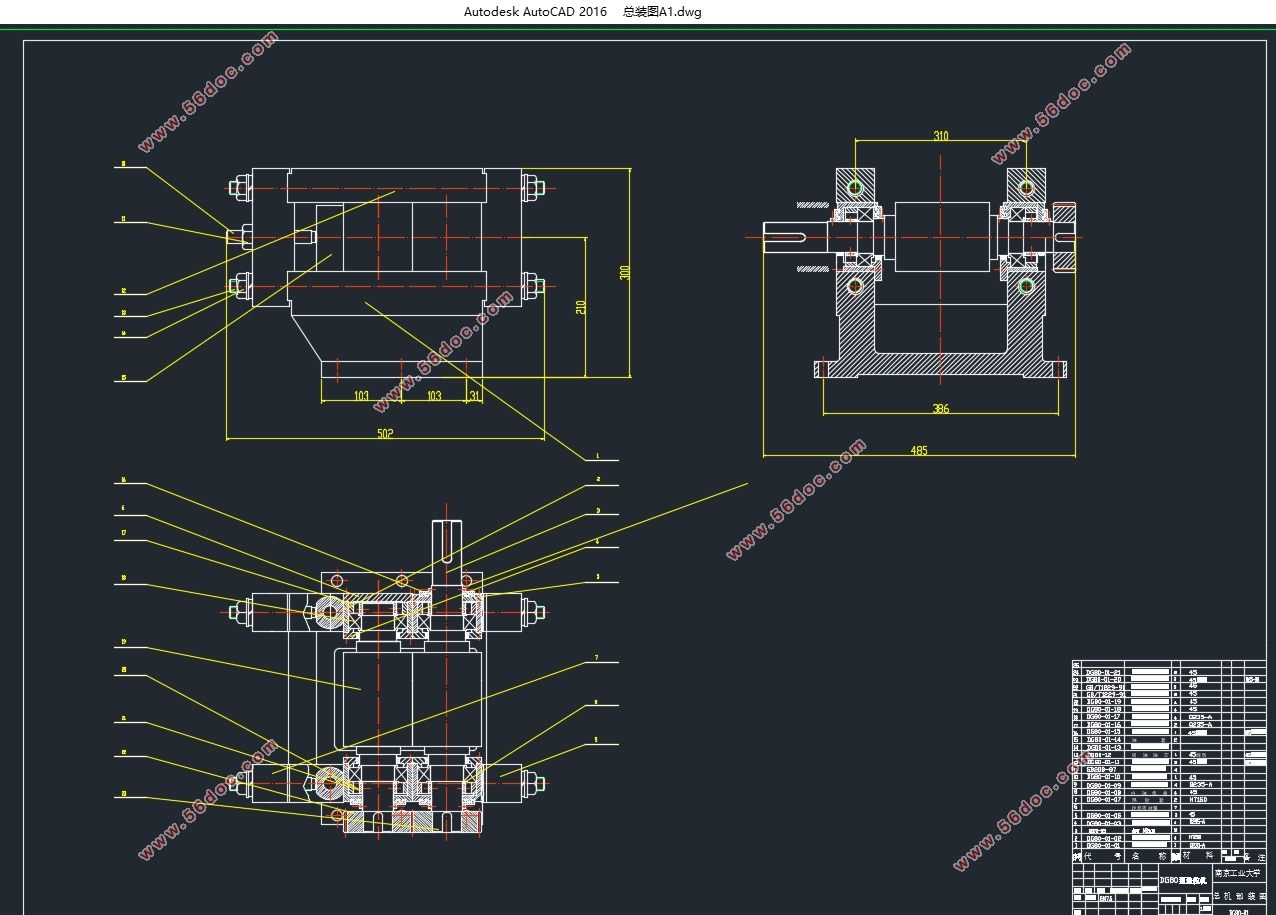Pick the 31 dimension text

coord(474,396)
